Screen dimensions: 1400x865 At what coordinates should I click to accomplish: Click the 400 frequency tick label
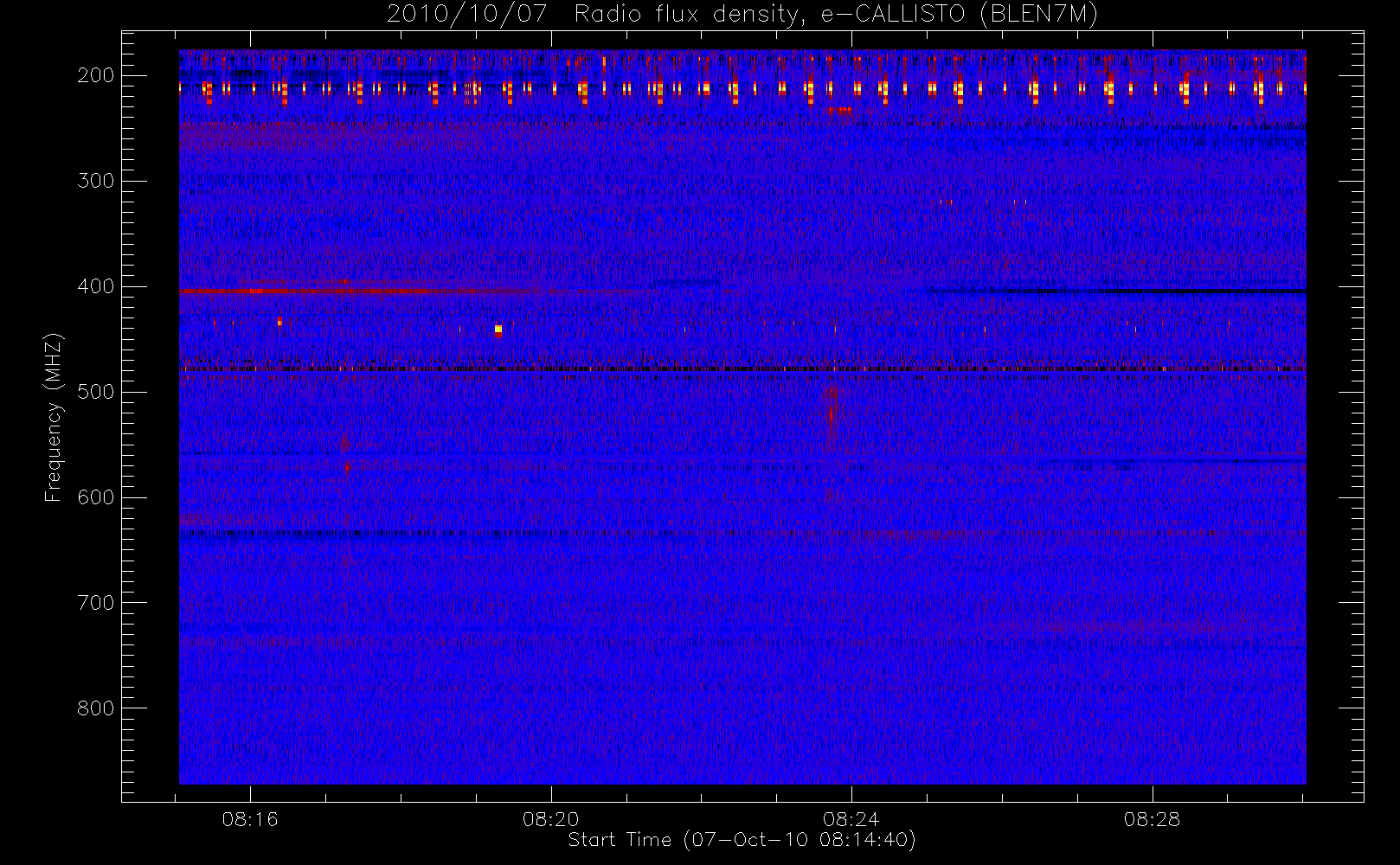(96, 286)
